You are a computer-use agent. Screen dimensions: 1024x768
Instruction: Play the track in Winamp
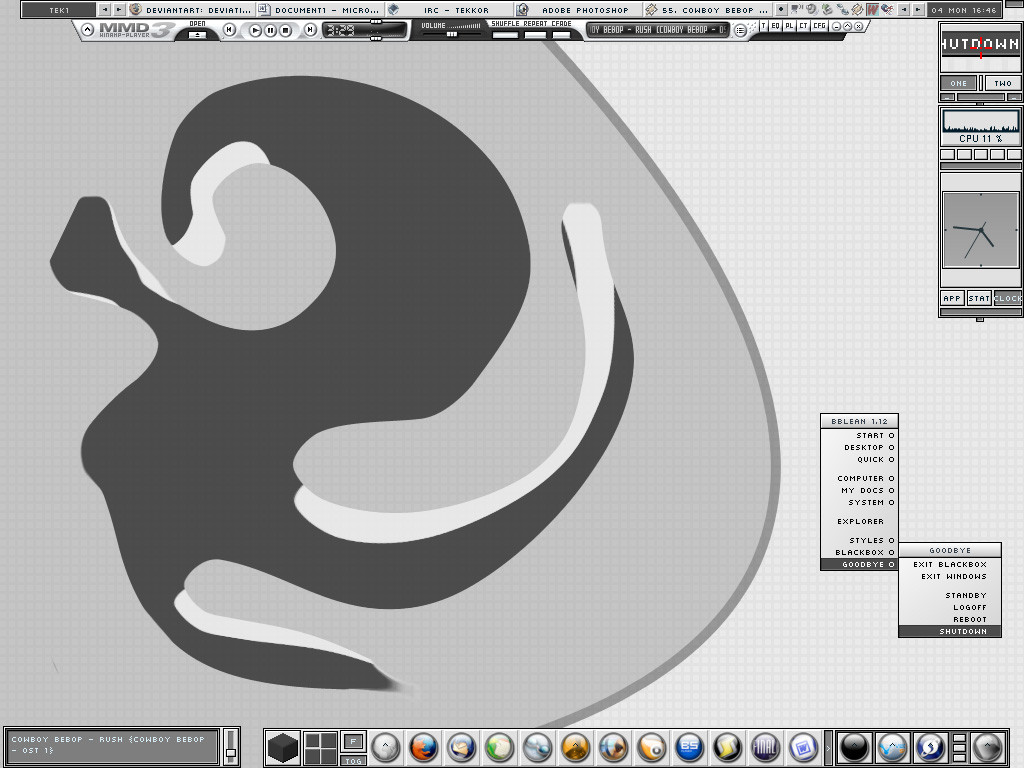point(255,30)
